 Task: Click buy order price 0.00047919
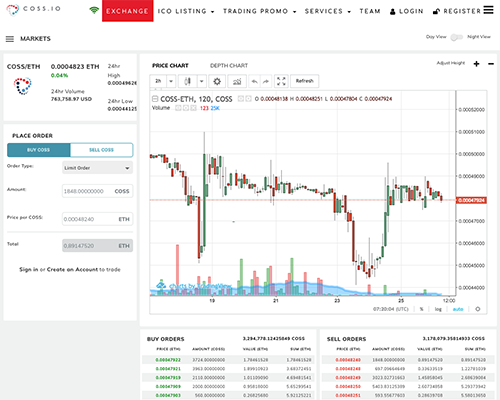168,378
